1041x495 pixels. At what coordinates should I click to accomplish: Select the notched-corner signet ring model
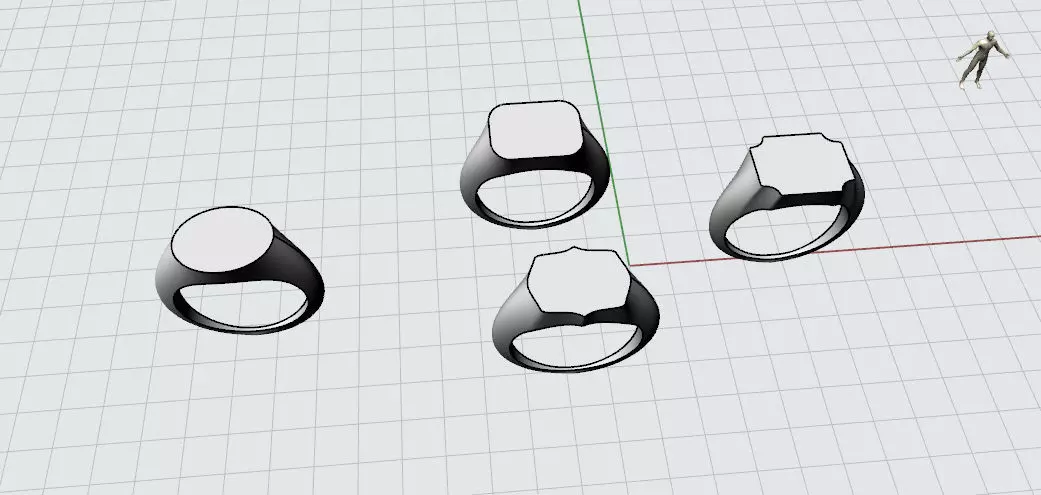pyautogui.click(x=787, y=197)
